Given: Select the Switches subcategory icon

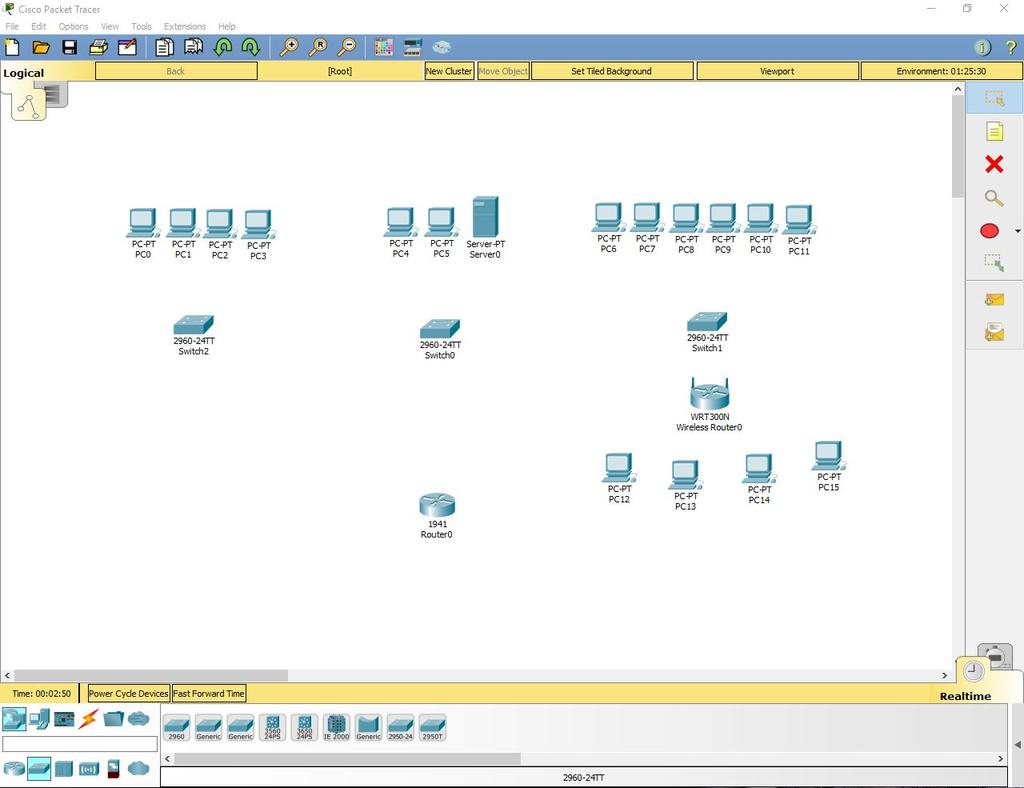Looking at the screenshot, I should [x=39, y=768].
